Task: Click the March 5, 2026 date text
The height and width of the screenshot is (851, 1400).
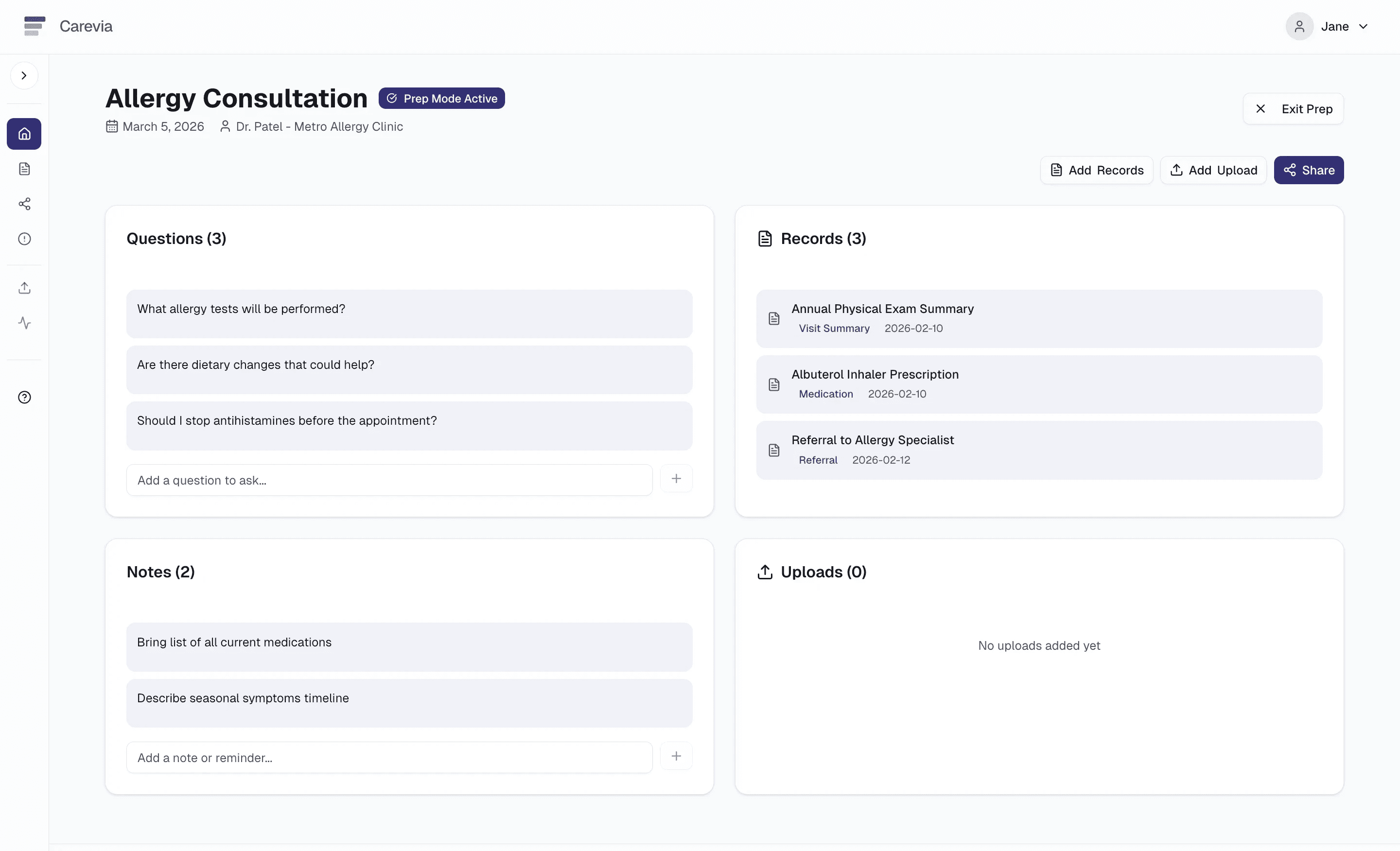Action: click(163, 126)
